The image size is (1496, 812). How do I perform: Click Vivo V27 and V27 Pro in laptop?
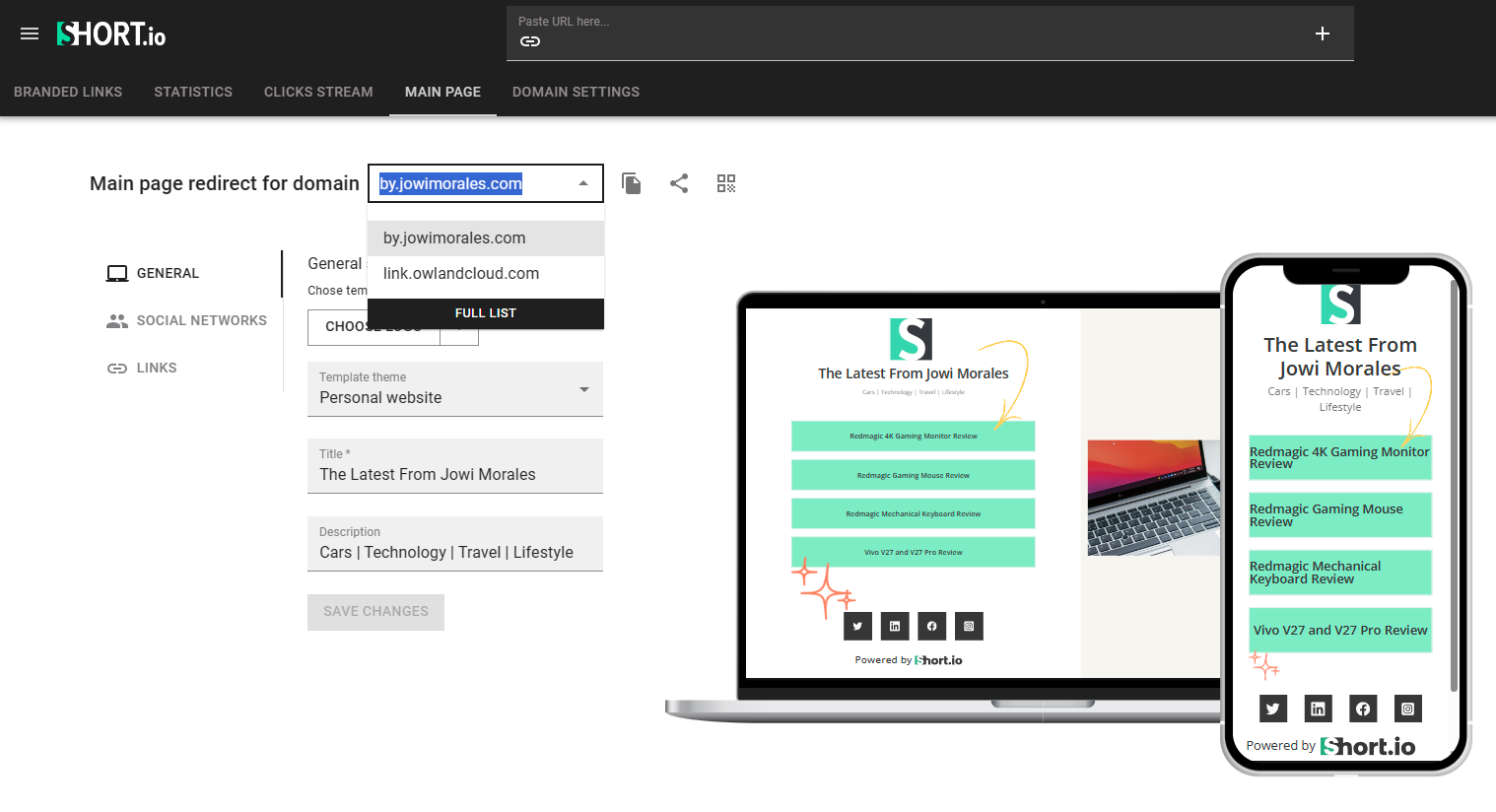click(914, 552)
